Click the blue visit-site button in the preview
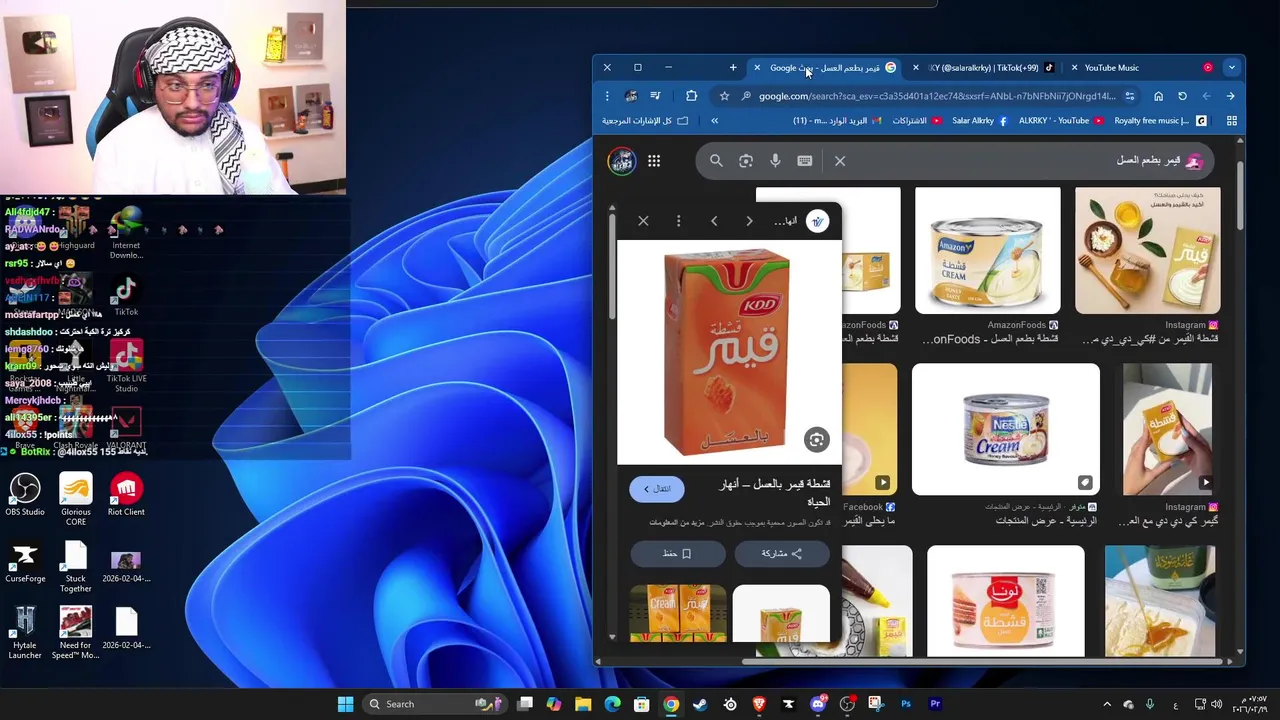This screenshot has height=720, width=1280. pyautogui.click(x=657, y=489)
